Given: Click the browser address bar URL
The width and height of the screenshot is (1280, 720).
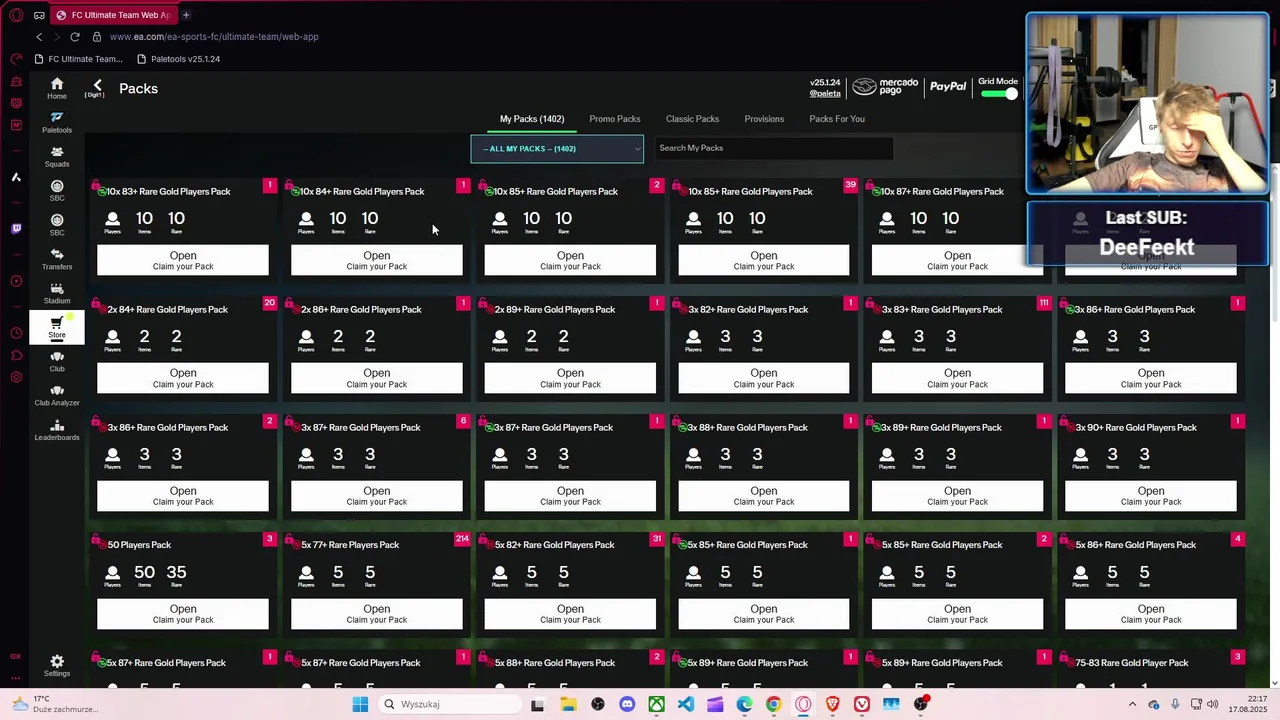Looking at the screenshot, I should pyautogui.click(x=214, y=37).
